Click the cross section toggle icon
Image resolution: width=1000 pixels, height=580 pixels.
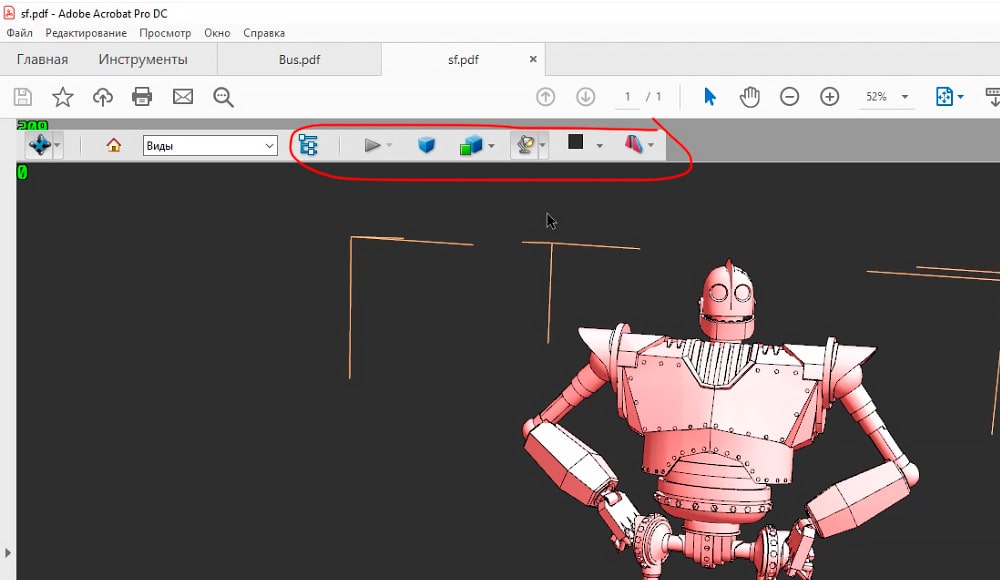click(x=633, y=145)
